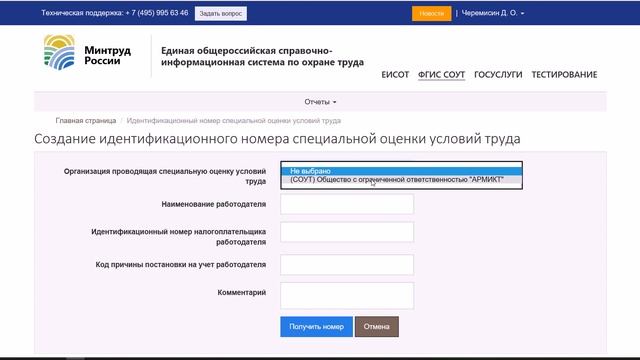Click the page heading 'Создание идентификационного номера'
640x360 pixels.
(x=277, y=139)
